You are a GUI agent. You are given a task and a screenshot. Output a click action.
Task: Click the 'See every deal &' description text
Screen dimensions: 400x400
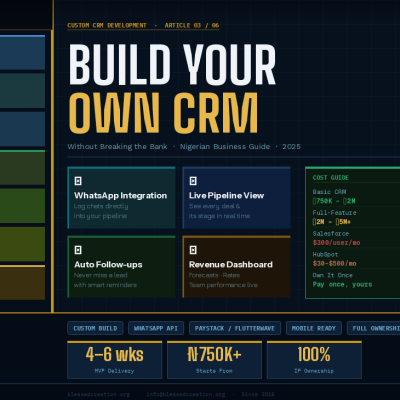click(x=214, y=206)
